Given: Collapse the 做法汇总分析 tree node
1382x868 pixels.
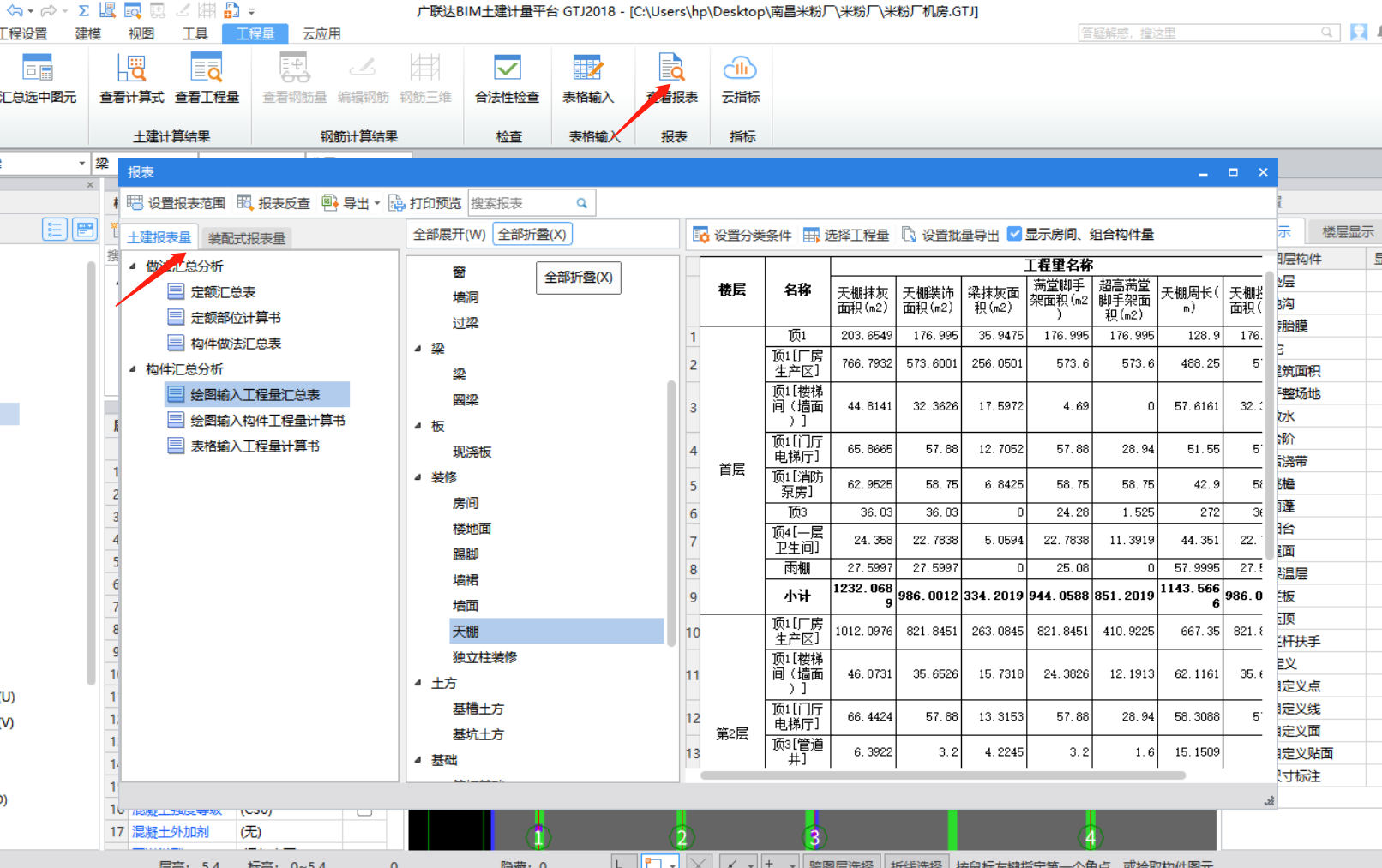Looking at the screenshot, I should point(133,266).
